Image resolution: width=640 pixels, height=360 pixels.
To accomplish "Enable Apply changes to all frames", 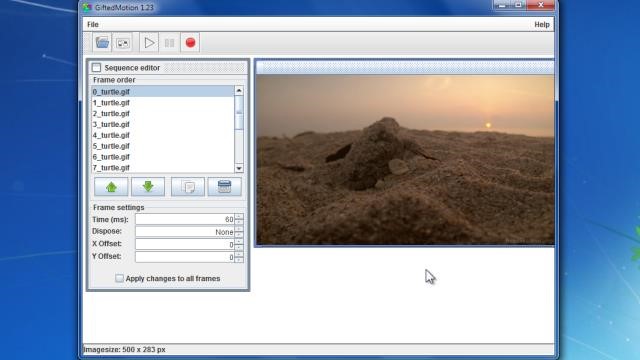I will point(119,278).
